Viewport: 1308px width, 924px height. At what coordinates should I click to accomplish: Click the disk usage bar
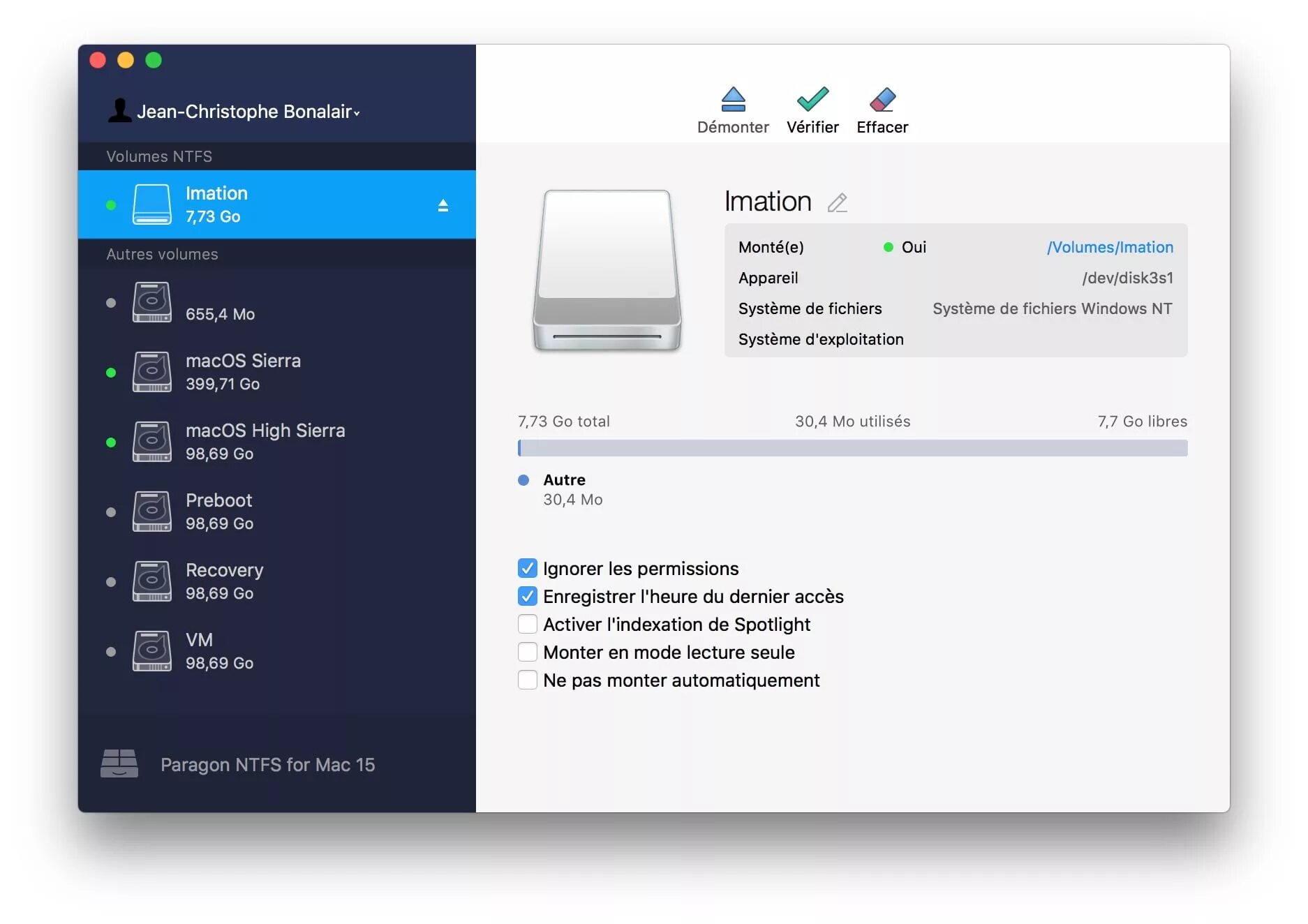coord(852,448)
